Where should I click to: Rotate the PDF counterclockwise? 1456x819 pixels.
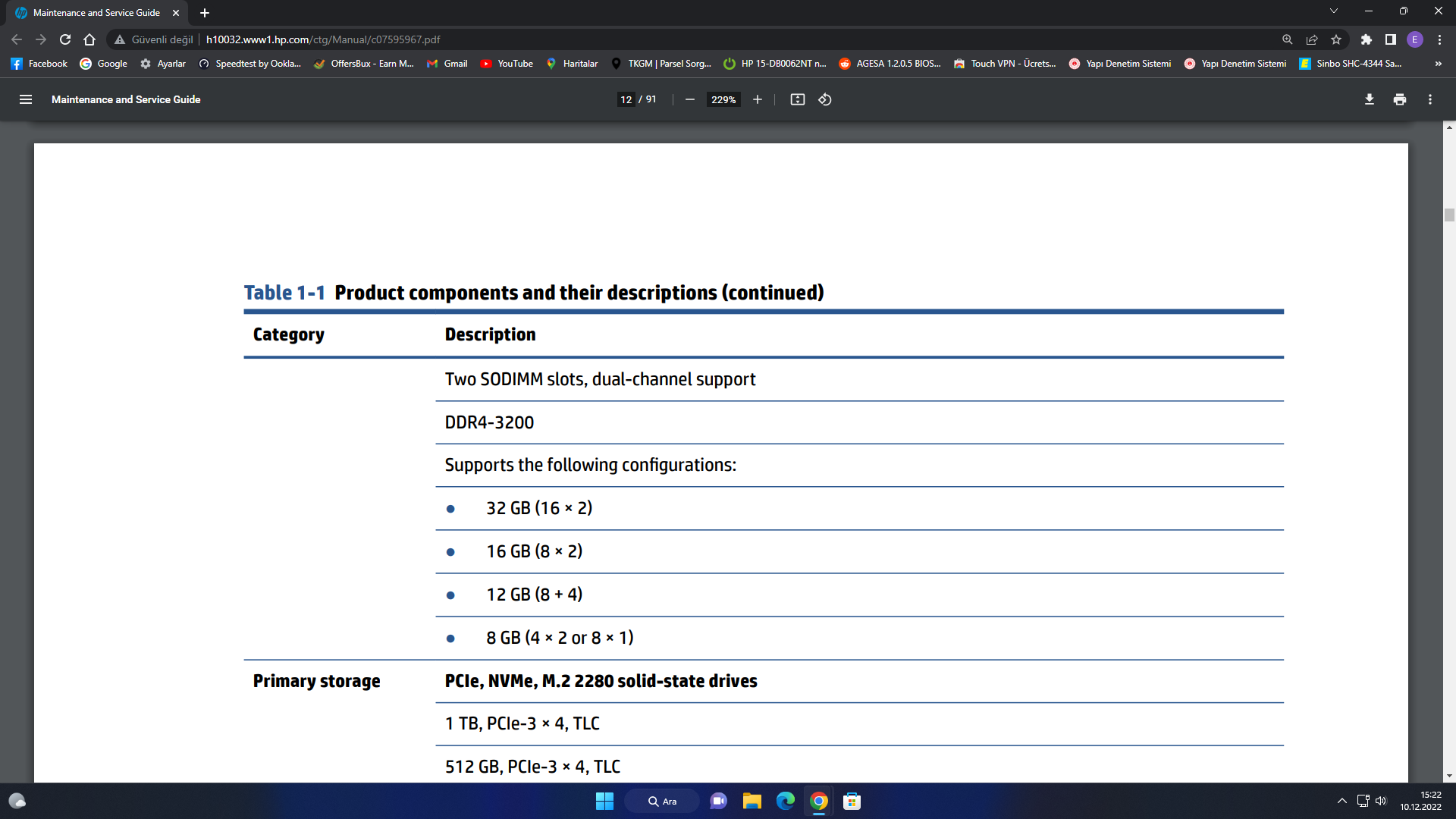click(825, 99)
